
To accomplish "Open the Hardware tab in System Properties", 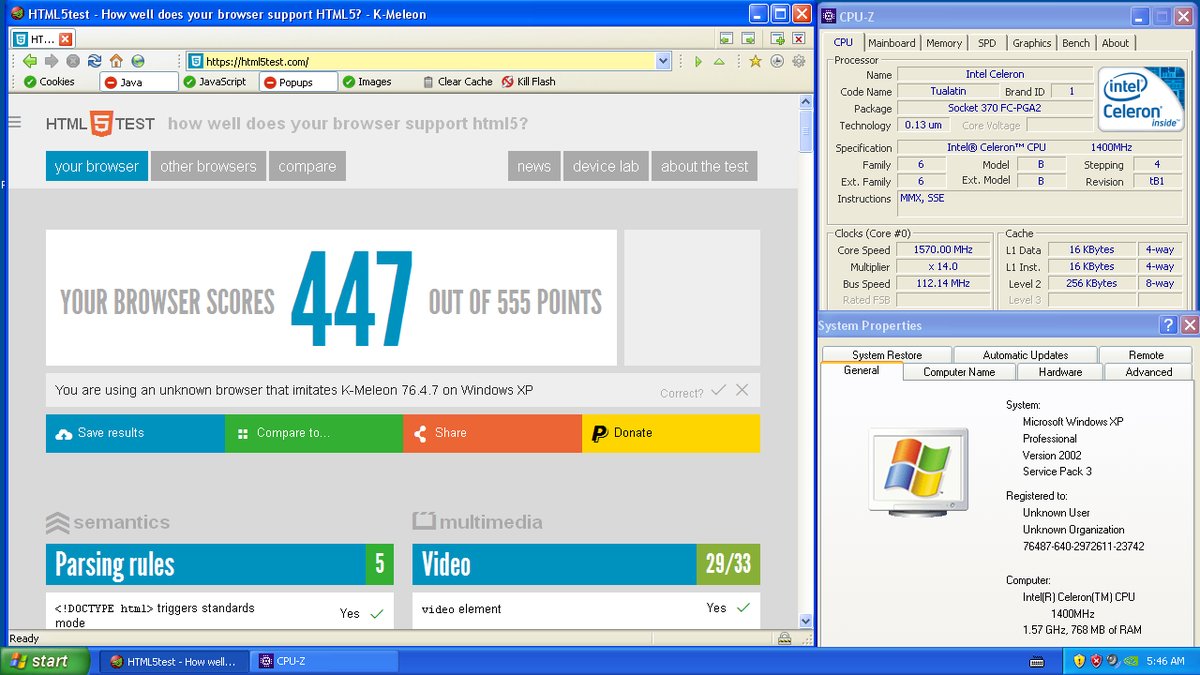I will 1060,372.
